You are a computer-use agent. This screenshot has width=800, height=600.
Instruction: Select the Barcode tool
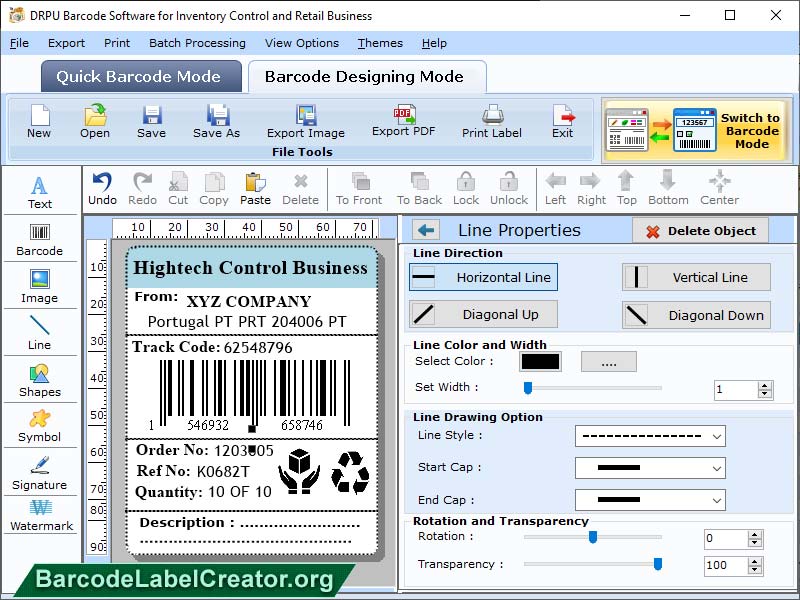tap(40, 240)
